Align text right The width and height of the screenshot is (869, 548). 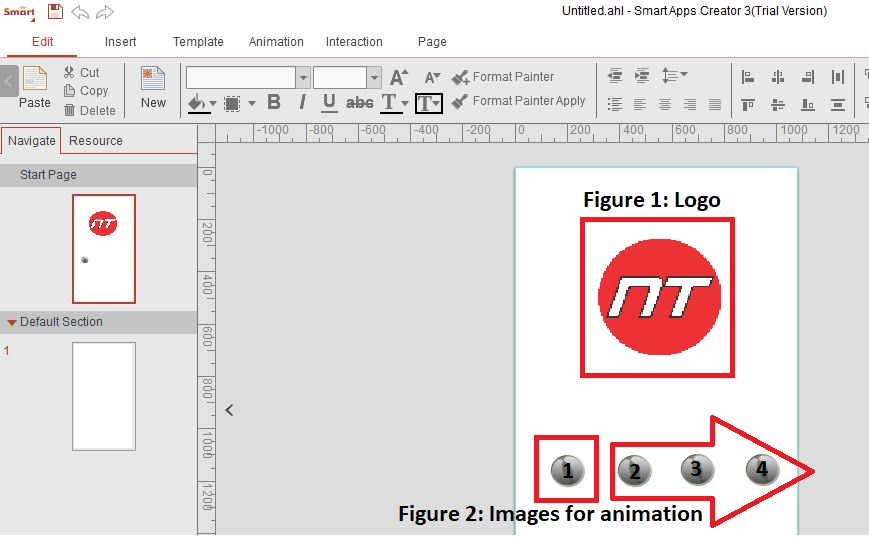(x=690, y=104)
